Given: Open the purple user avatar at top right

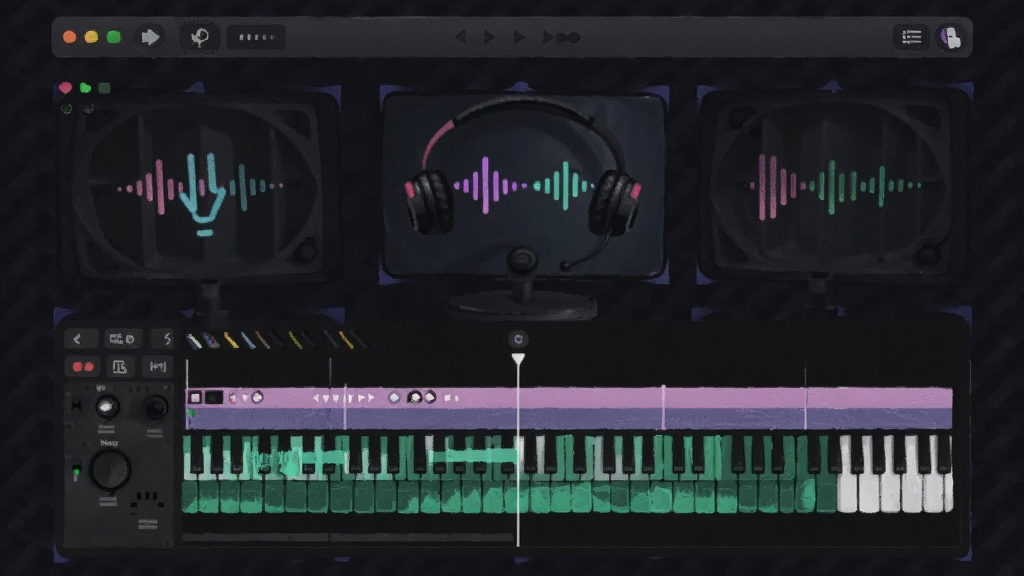Looking at the screenshot, I should 950,37.
